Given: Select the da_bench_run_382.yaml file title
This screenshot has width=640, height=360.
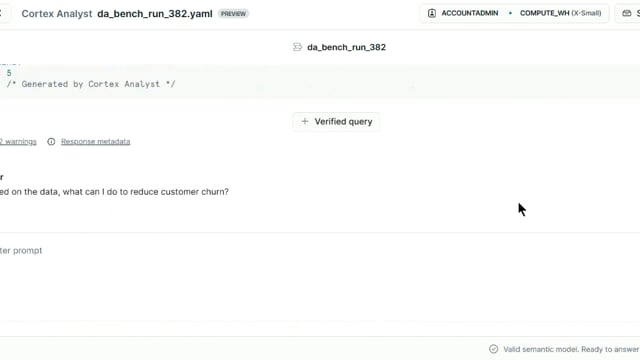Looking at the screenshot, I should tap(155, 13).
